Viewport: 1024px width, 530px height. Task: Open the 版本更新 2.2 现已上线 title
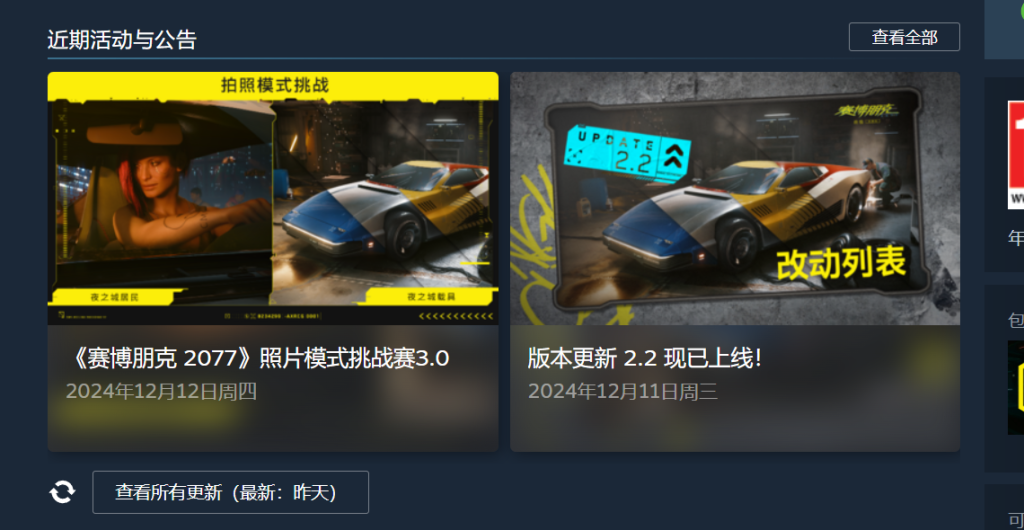(645, 358)
